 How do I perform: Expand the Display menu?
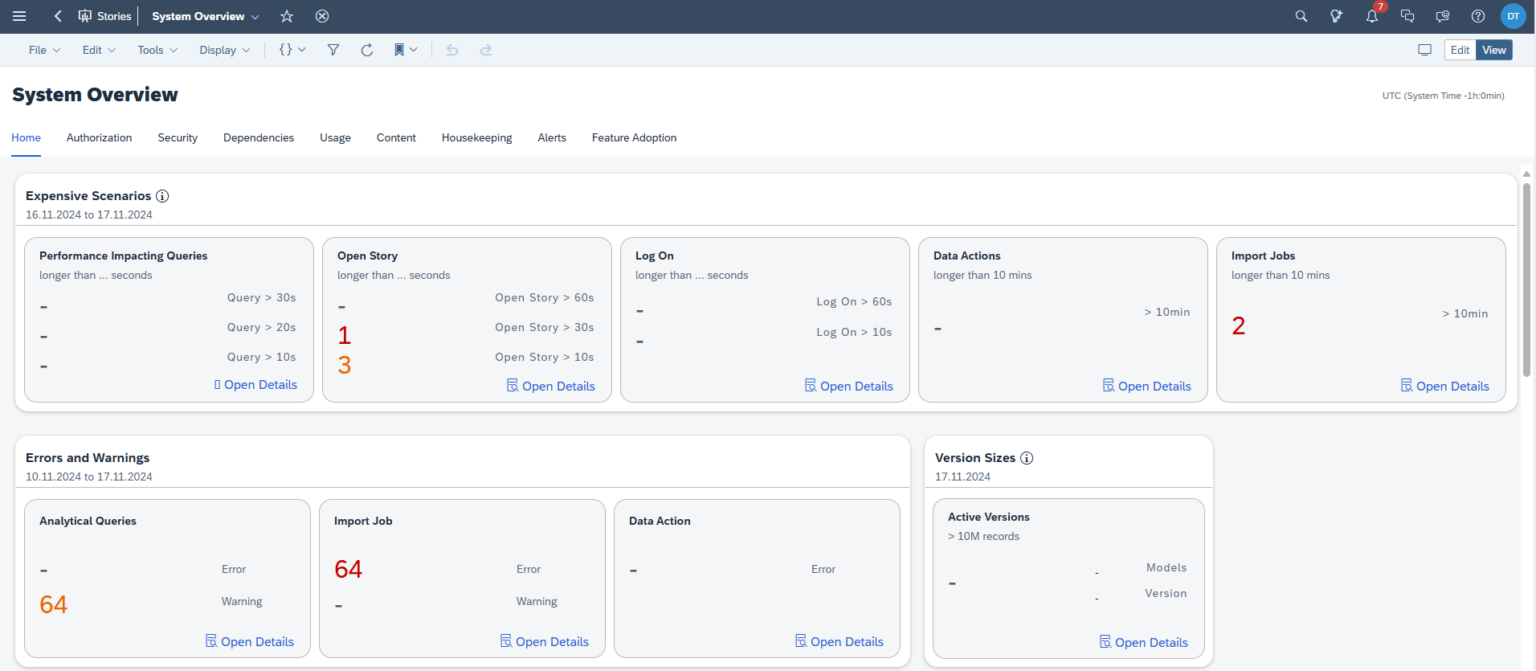click(223, 49)
